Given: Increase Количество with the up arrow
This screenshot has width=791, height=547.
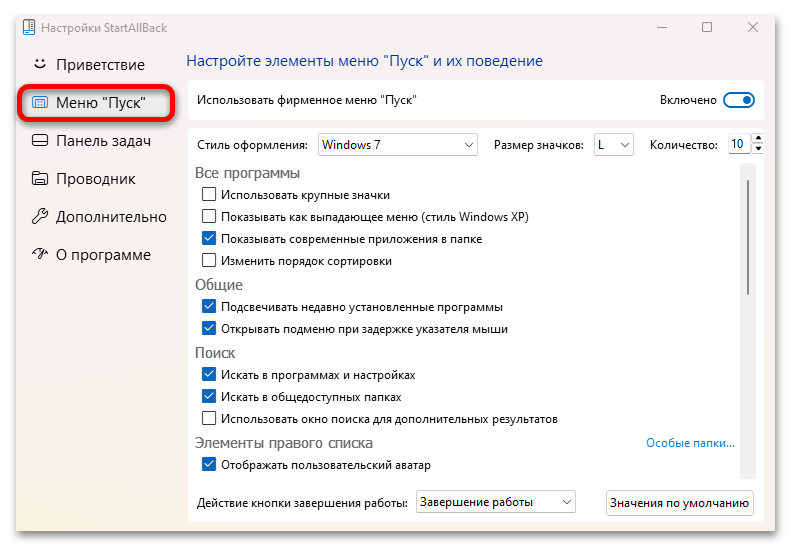Looking at the screenshot, I should 758,139.
